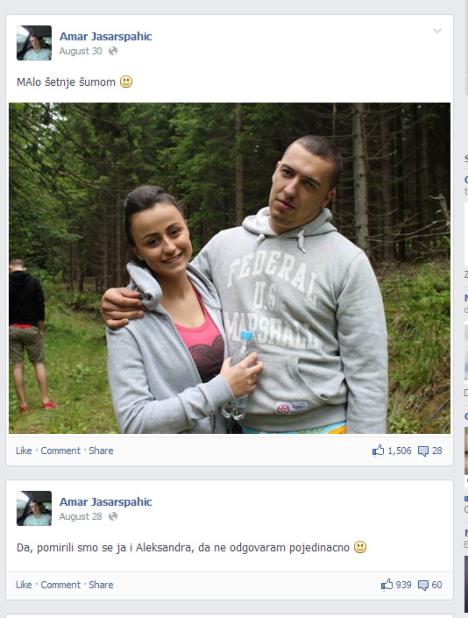Like the August 28 status post
The height and width of the screenshot is (618, 468).
pyautogui.click(x=24, y=584)
